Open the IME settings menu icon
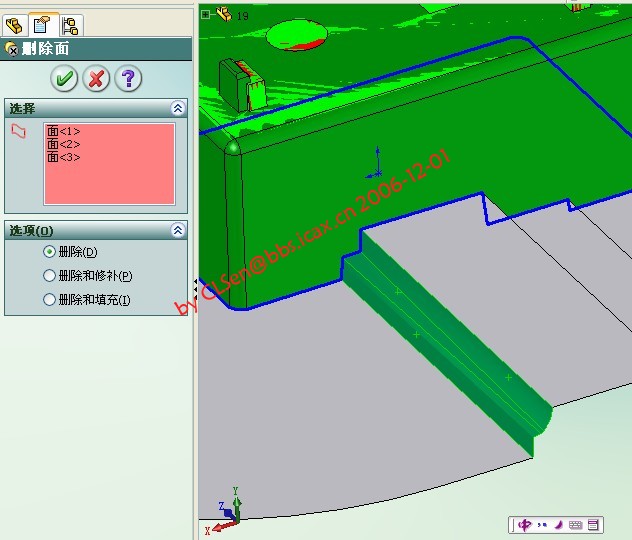Screen dimensions: 632x540 tap(593, 525)
